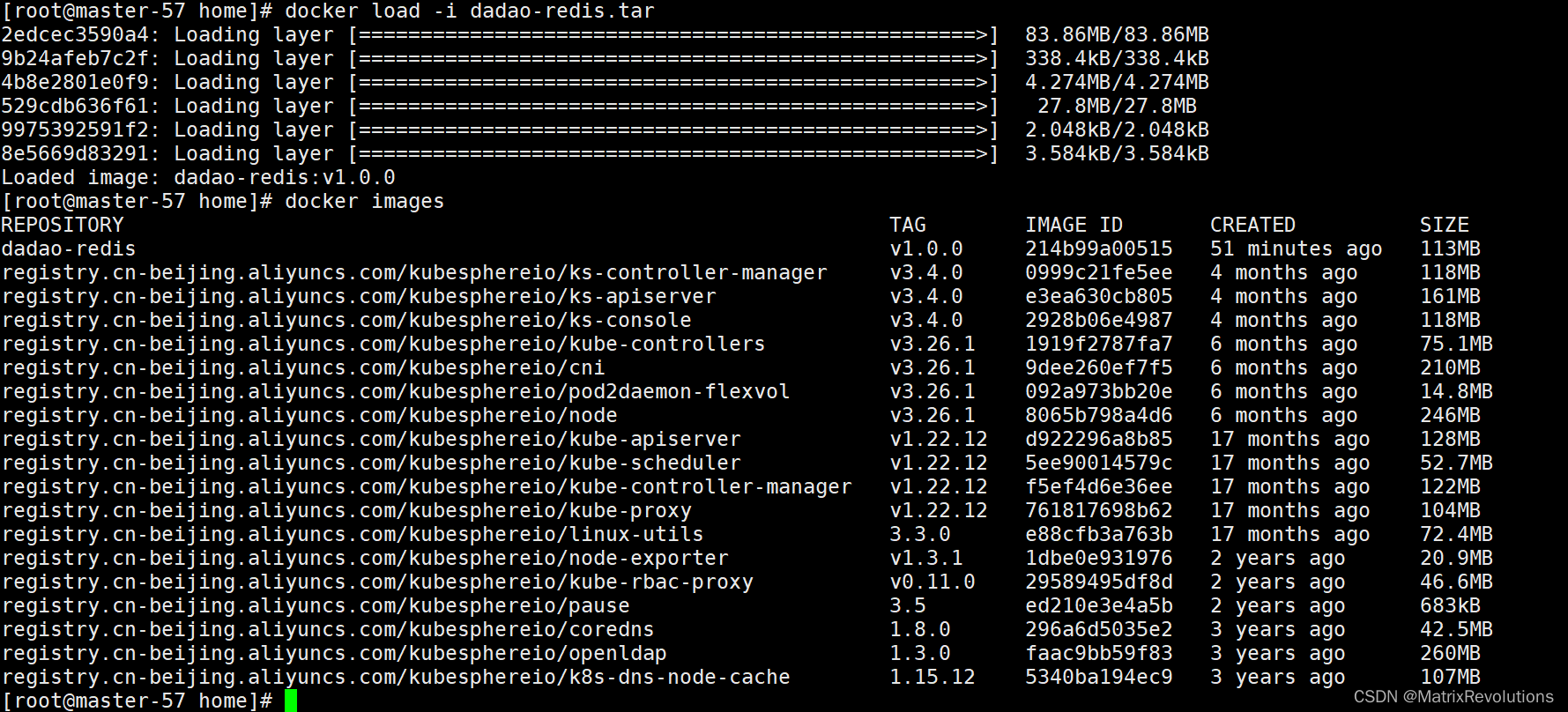The image size is (1568, 712).
Task: Click image ID 8065b798a4d6
Action: pos(1098,416)
